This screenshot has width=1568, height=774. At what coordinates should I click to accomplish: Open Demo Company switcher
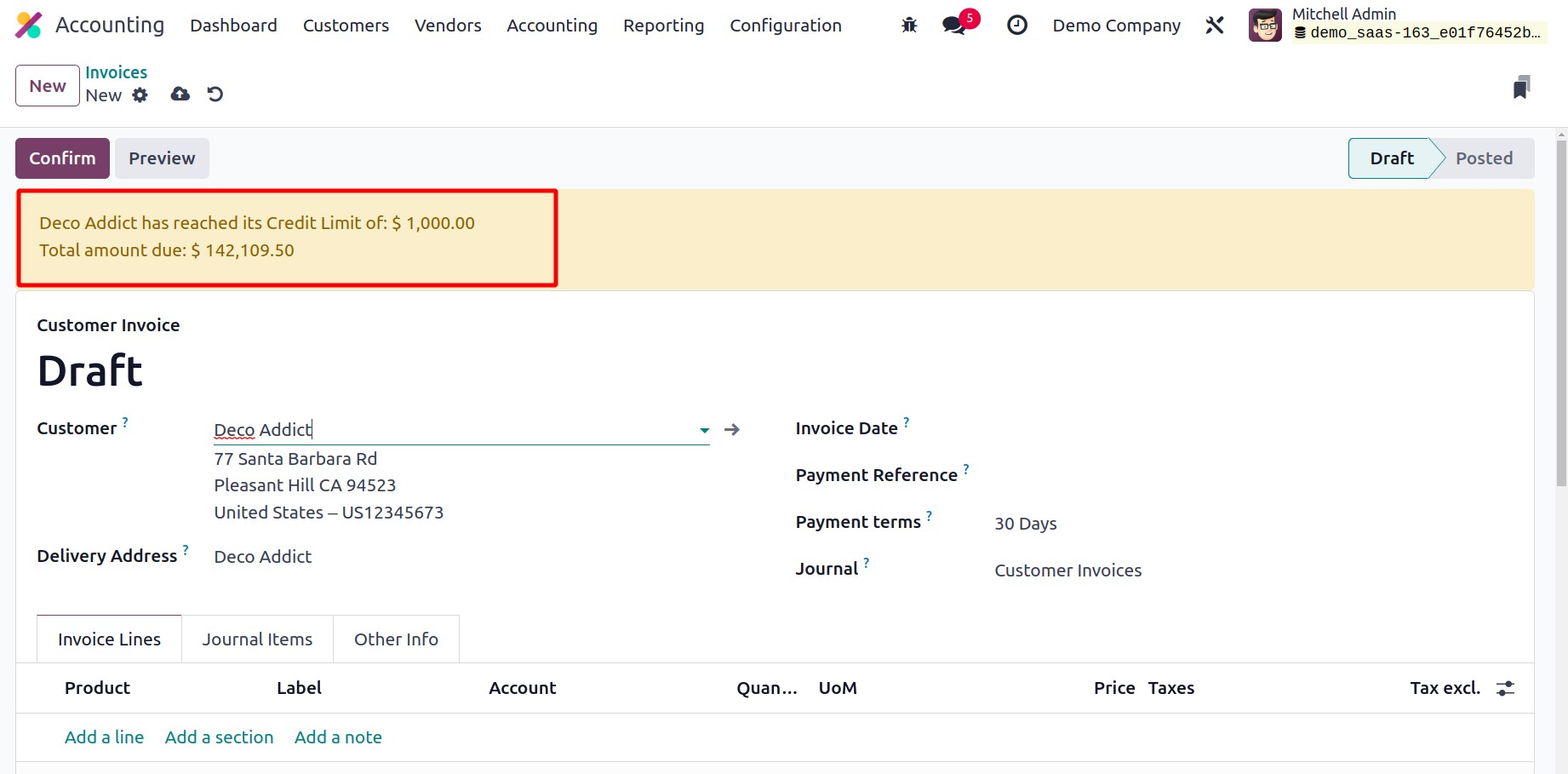1116,26
